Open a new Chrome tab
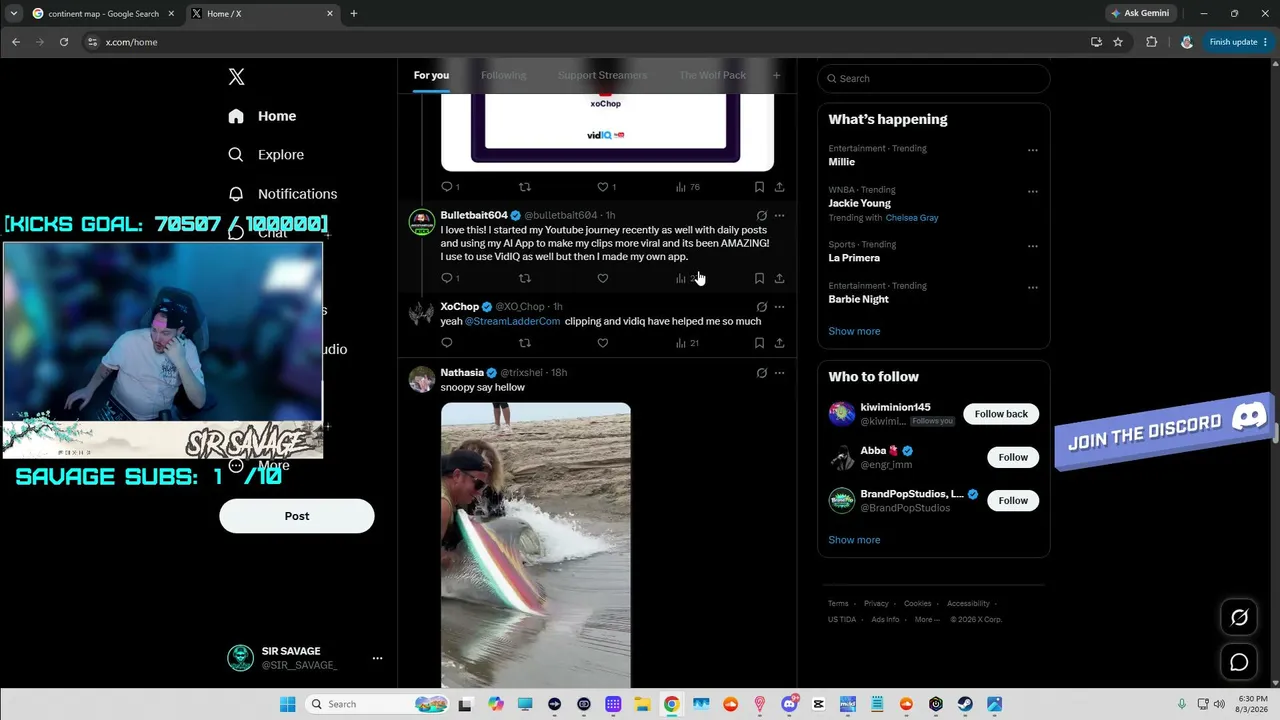Viewport: 1280px width, 720px height. (x=353, y=14)
